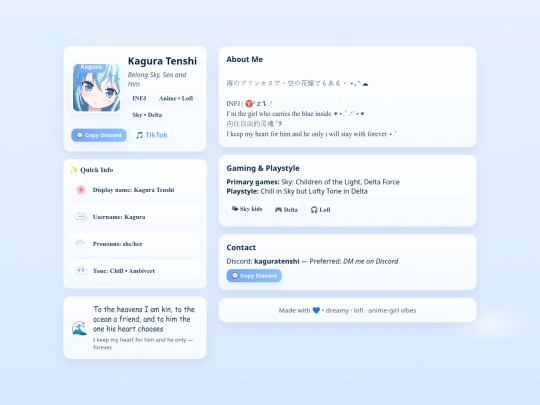Click the Delta gamepad chip

(286, 209)
